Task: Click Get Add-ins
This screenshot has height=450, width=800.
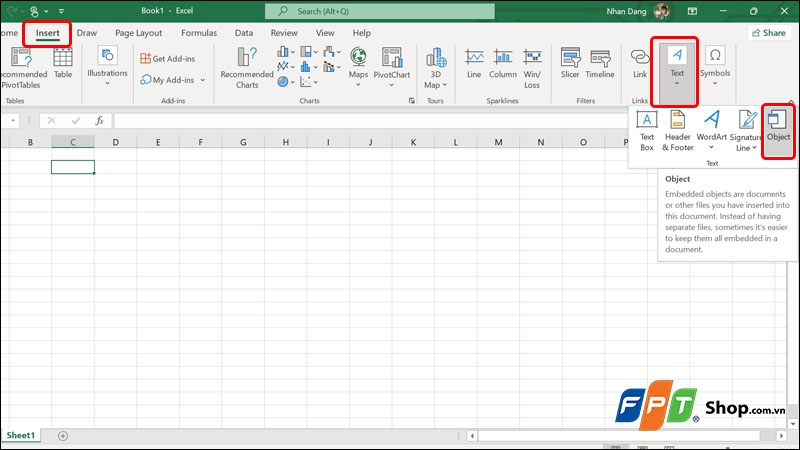Action: tap(167, 59)
